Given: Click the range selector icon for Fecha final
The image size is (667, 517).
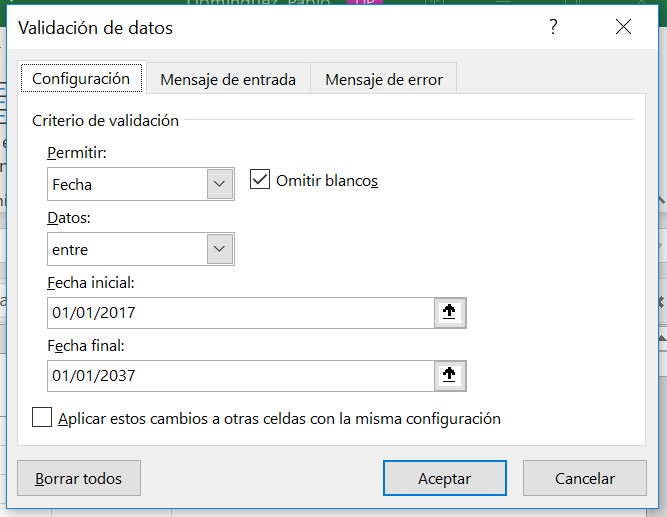Looking at the screenshot, I should pyautogui.click(x=450, y=376).
